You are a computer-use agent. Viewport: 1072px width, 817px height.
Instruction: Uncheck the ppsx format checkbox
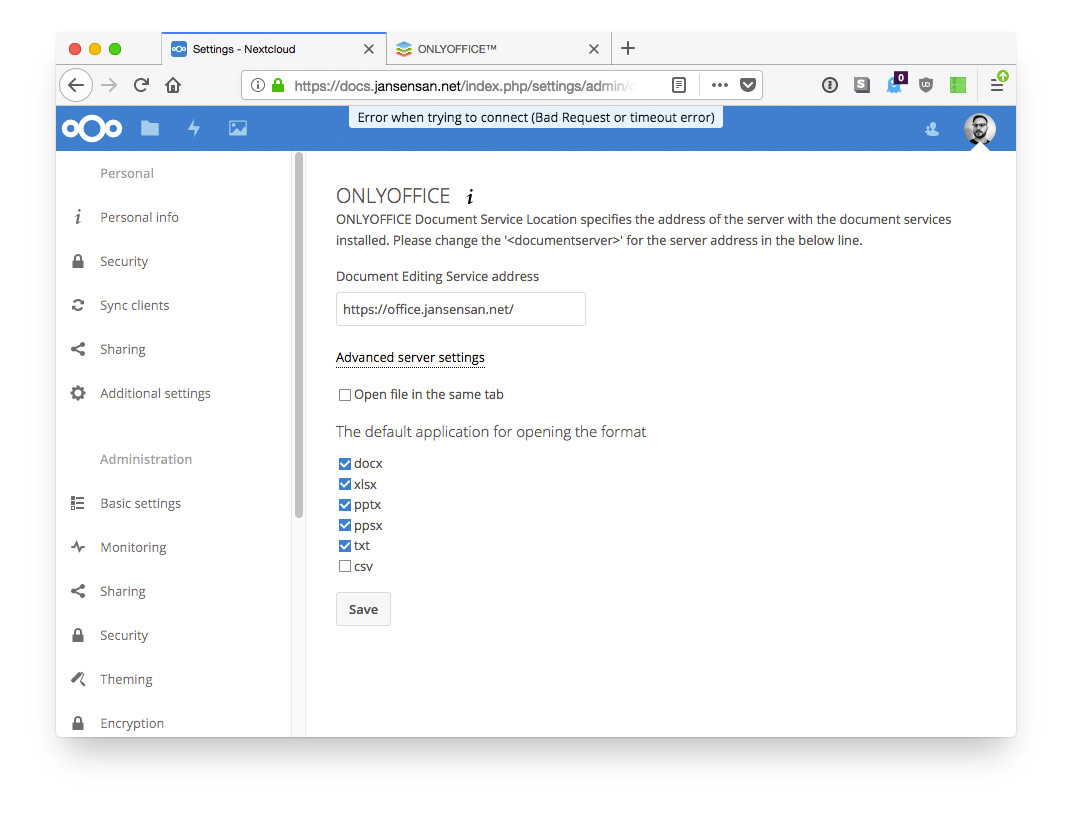click(x=345, y=525)
